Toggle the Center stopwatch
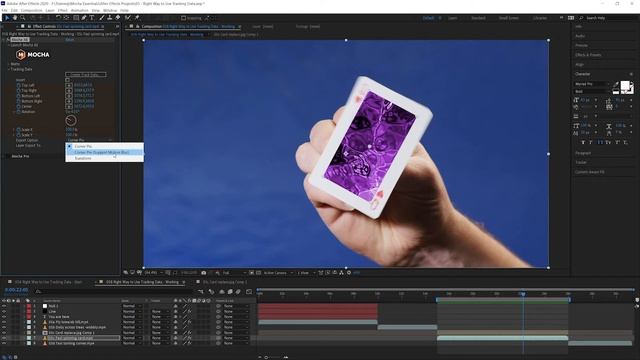The image size is (640, 360). (18, 106)
